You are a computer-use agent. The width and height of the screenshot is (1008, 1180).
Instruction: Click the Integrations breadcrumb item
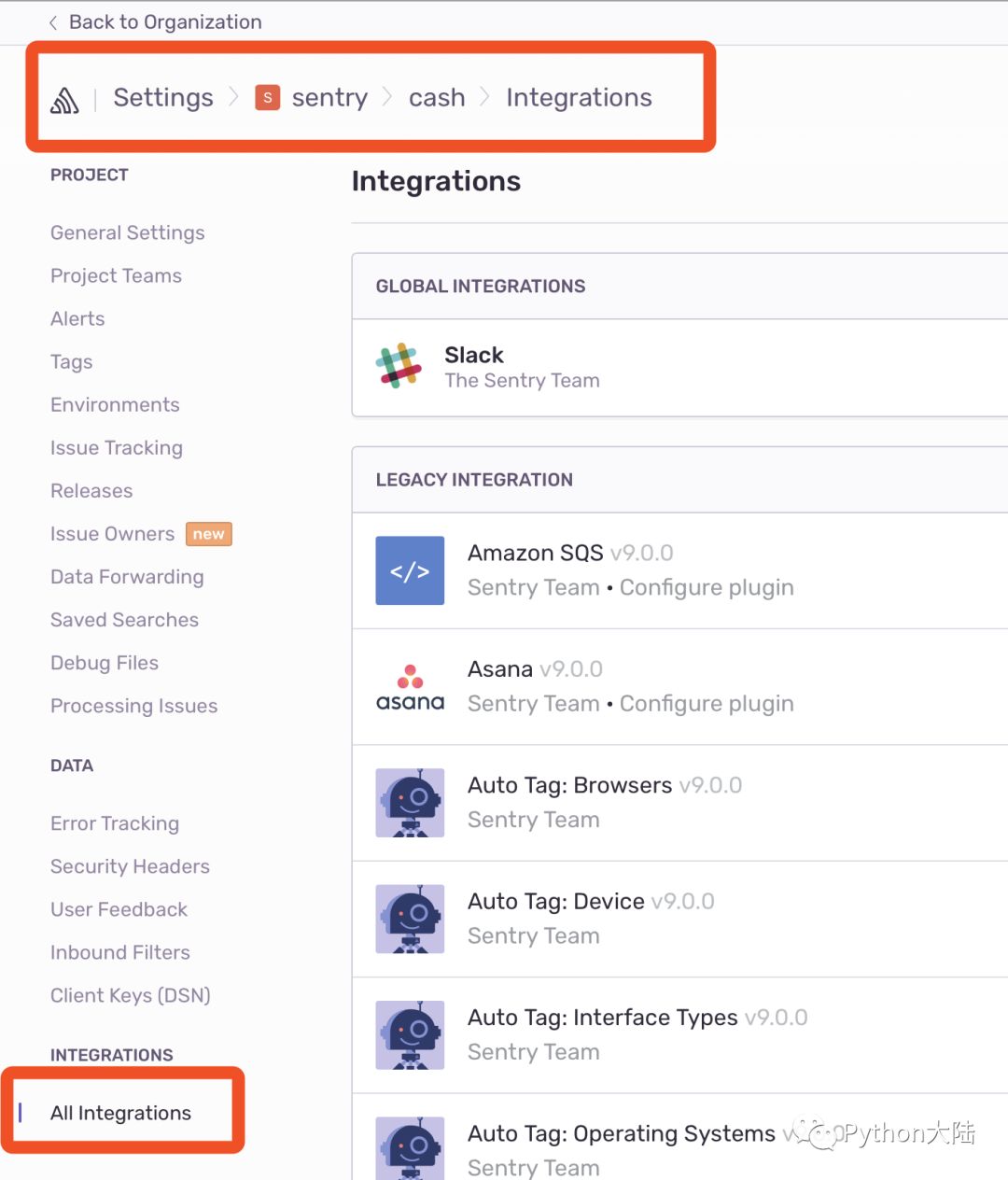pyautogui.click(x=579, y=98)
